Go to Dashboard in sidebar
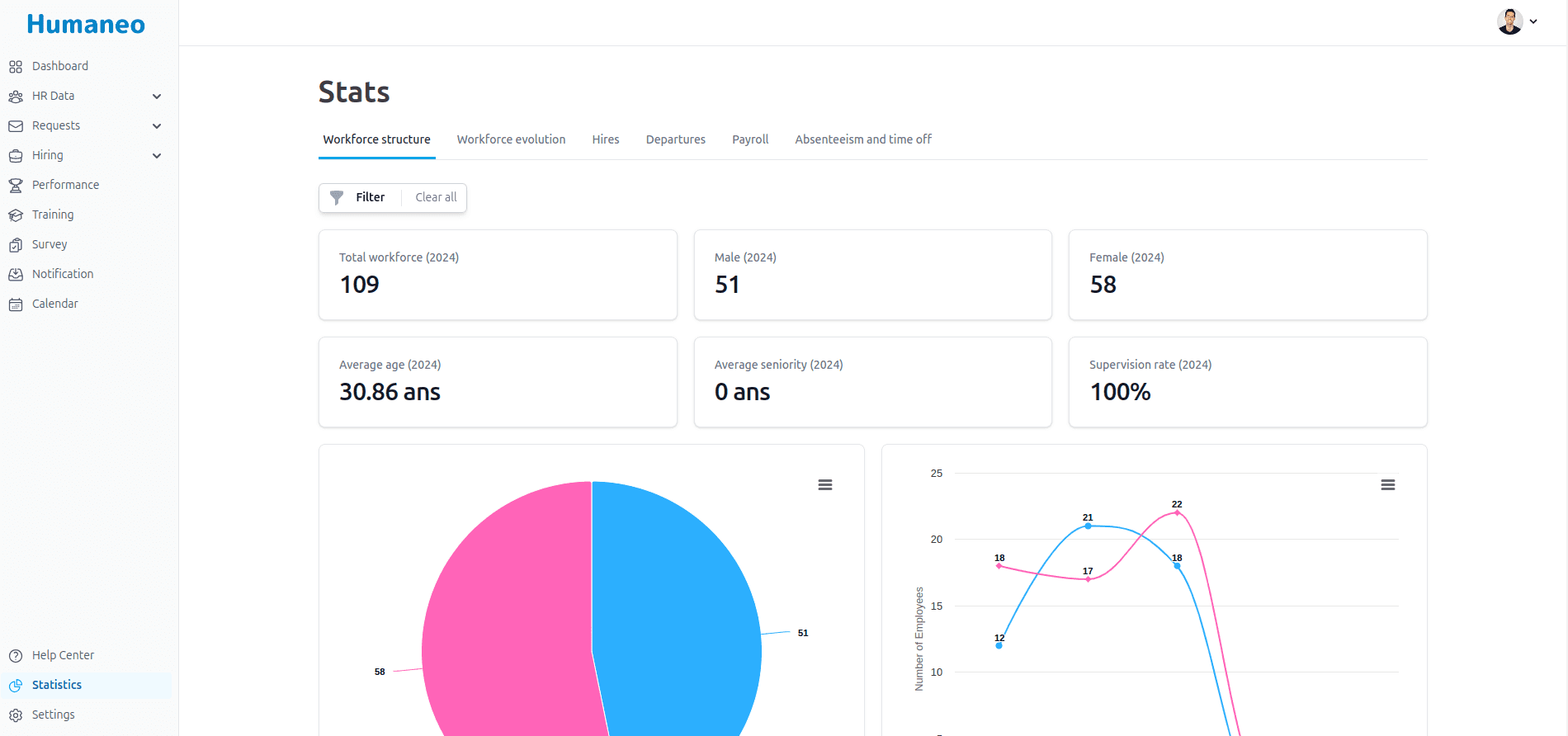This screenshot has height=736, width=1568. 60,66
